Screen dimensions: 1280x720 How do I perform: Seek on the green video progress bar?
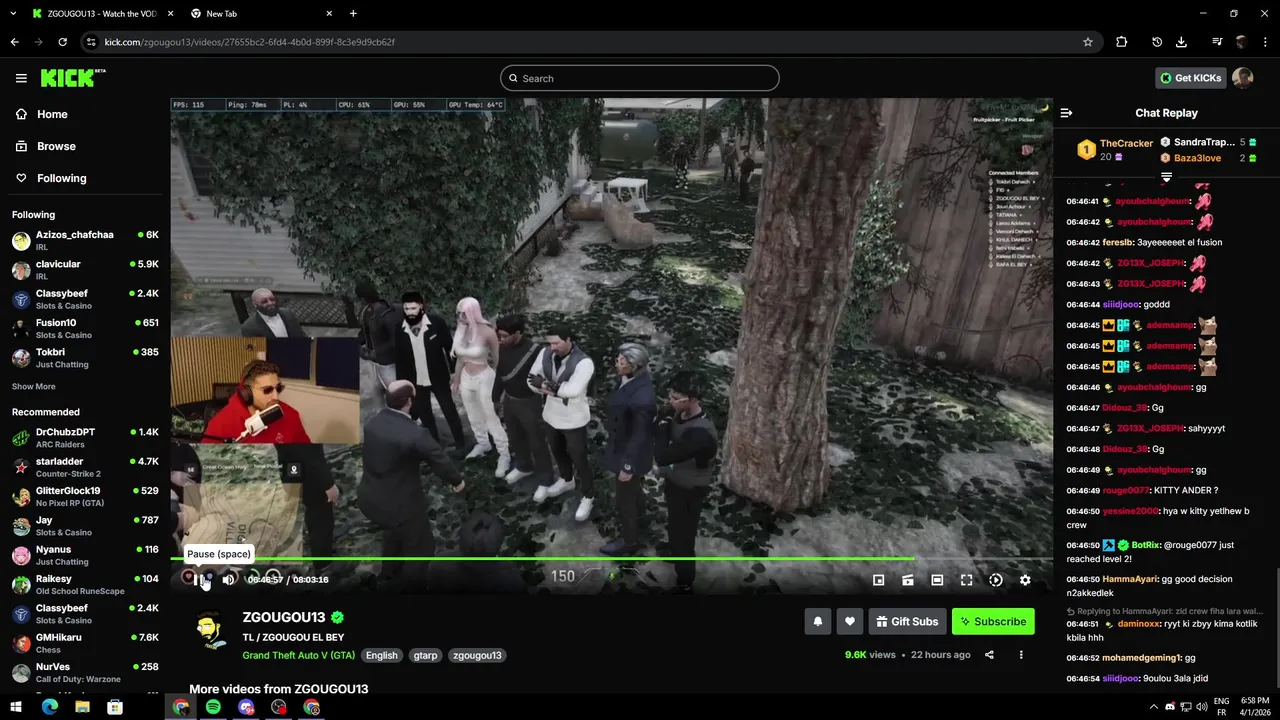612,558
